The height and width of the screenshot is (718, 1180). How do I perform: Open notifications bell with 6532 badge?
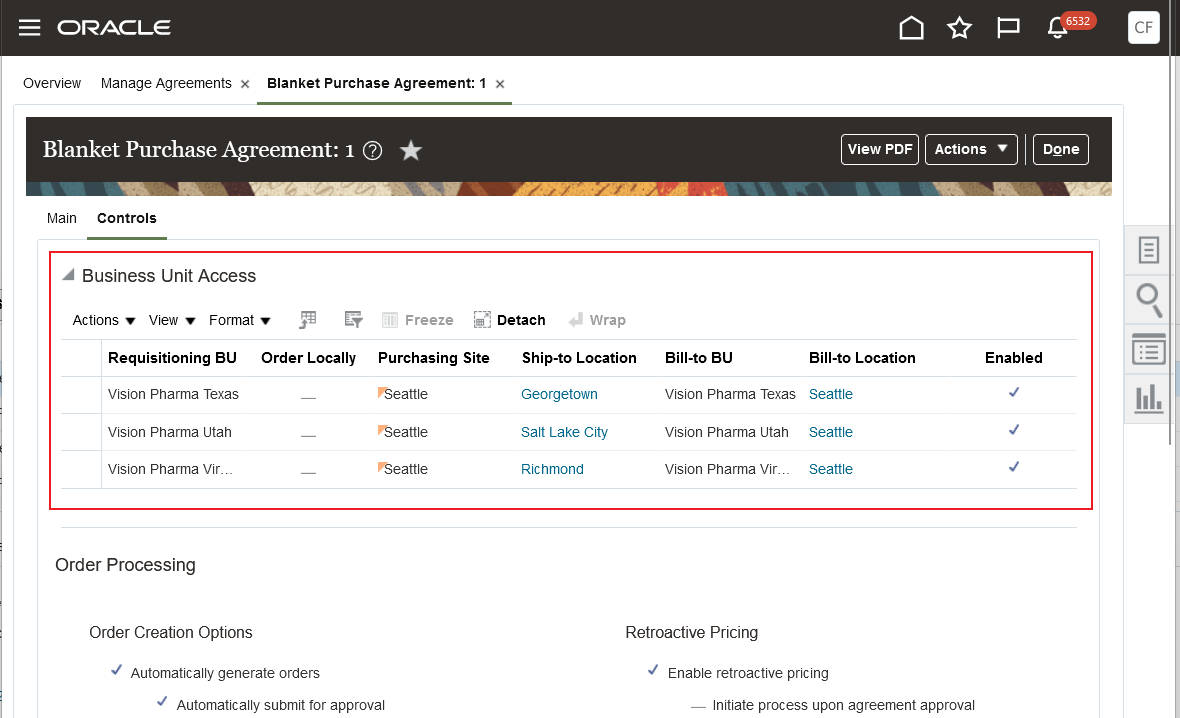pyautogui.click(x=1057, y=28)
